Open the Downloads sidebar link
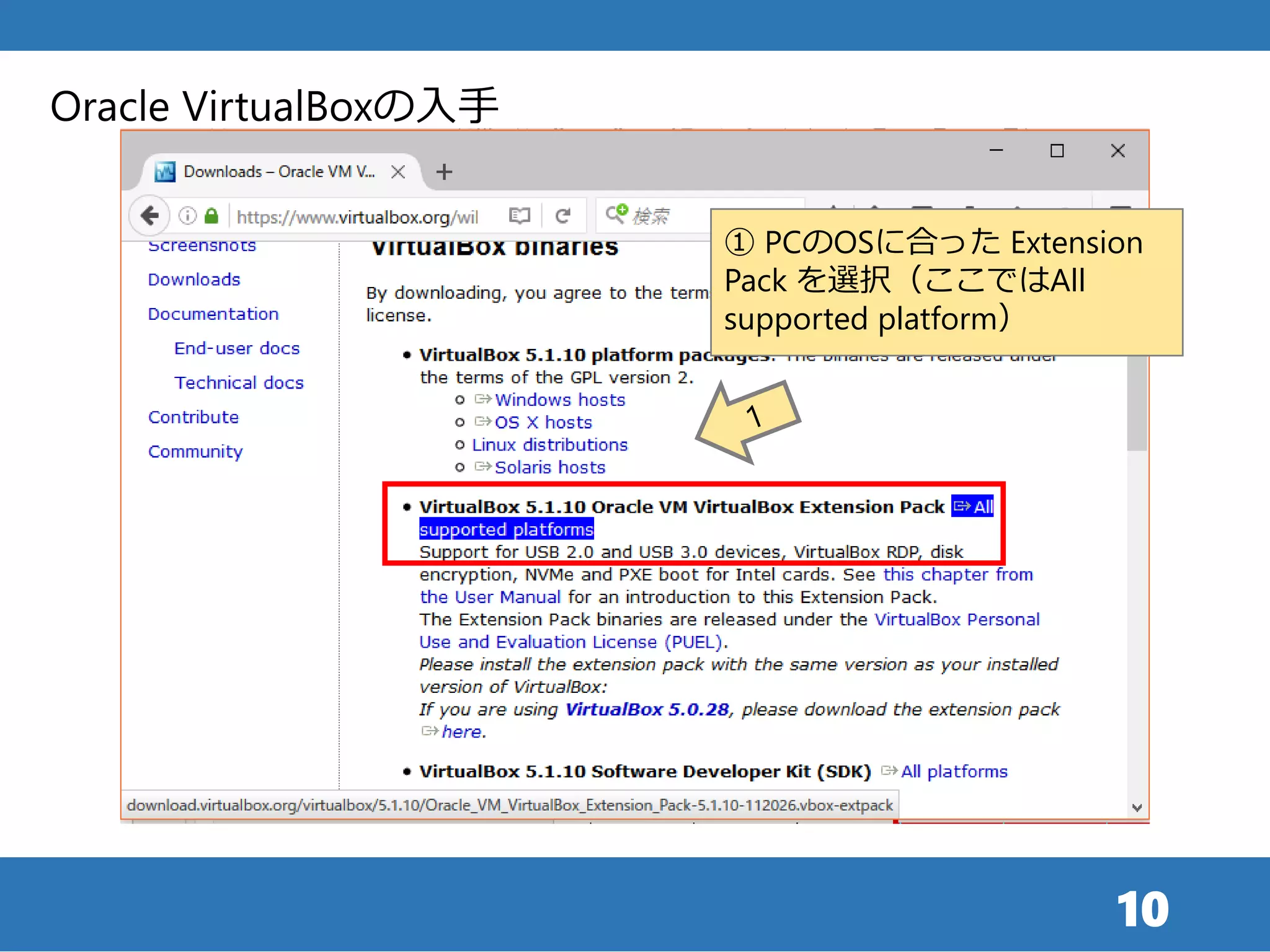The height and width of the screenshot is (952, 1270). (194, 280)
